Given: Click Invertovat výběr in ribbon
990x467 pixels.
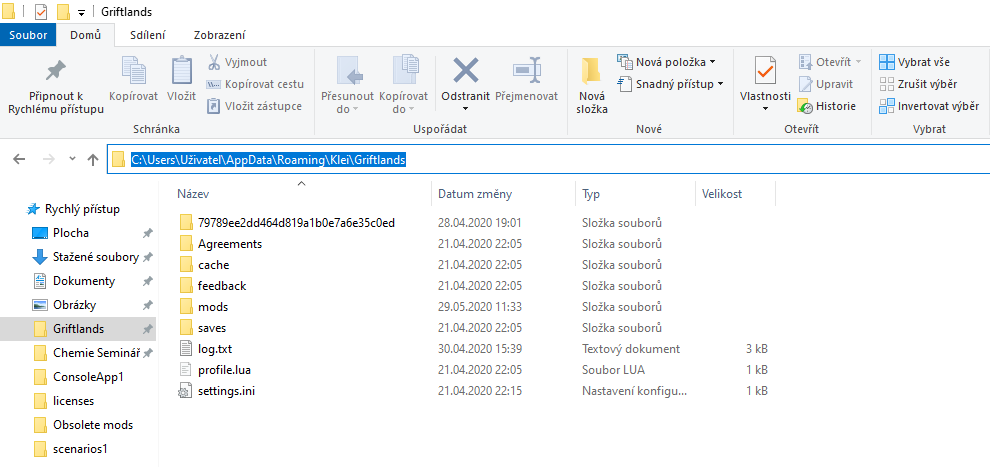Looking at the screenshot, I should [928, 106].
